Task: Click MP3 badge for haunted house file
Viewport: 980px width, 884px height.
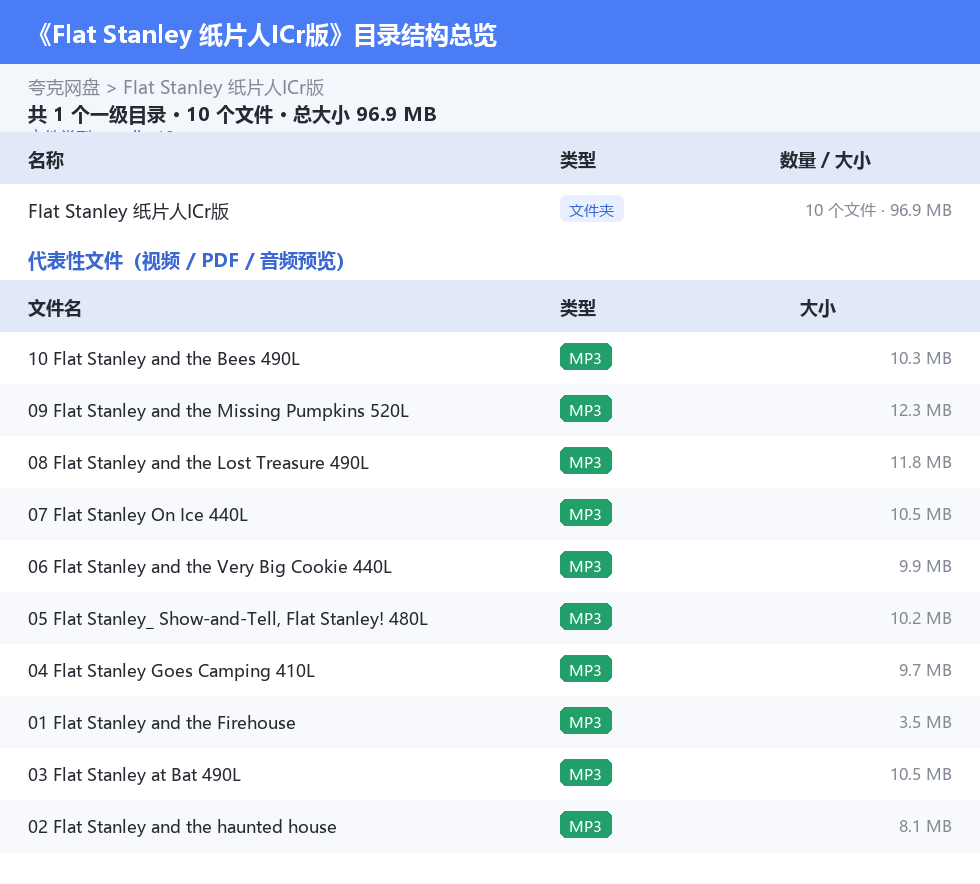Action: pyautogui.click(x=586, y=825)
